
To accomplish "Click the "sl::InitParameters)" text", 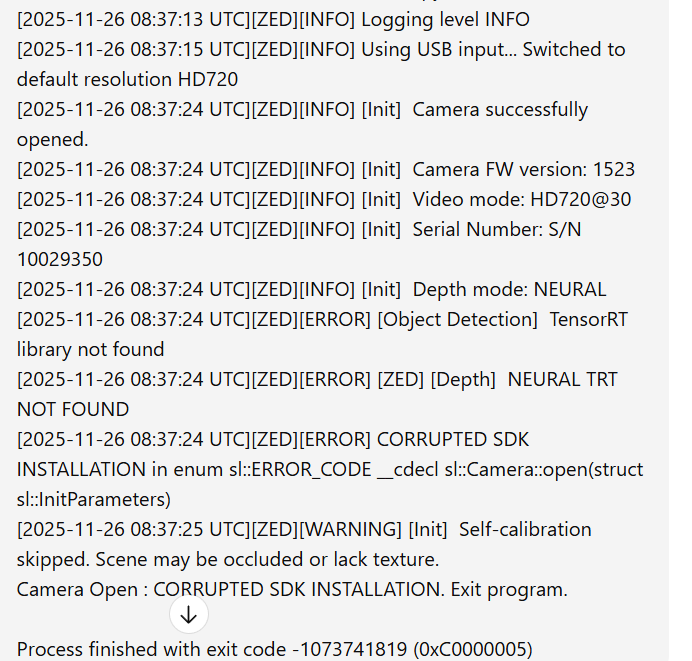I will pyautogui.click(x=94, y=499).
